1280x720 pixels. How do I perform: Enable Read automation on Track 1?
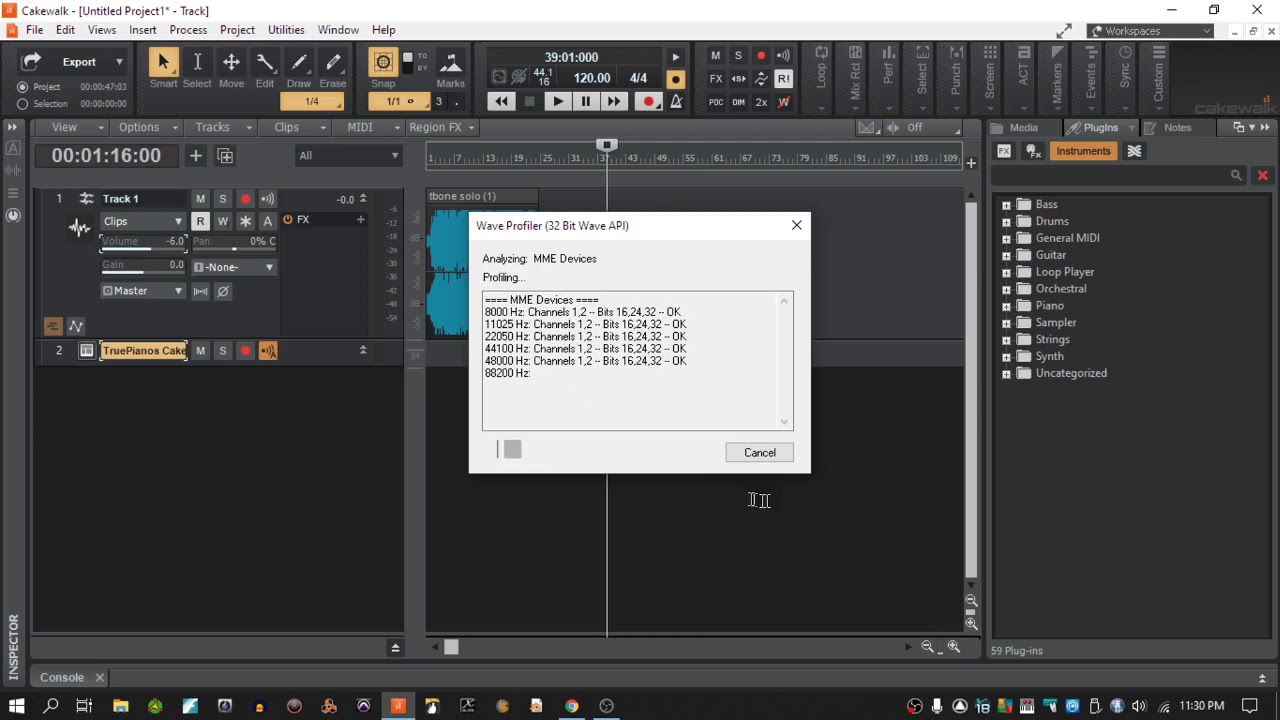point(201,221)
